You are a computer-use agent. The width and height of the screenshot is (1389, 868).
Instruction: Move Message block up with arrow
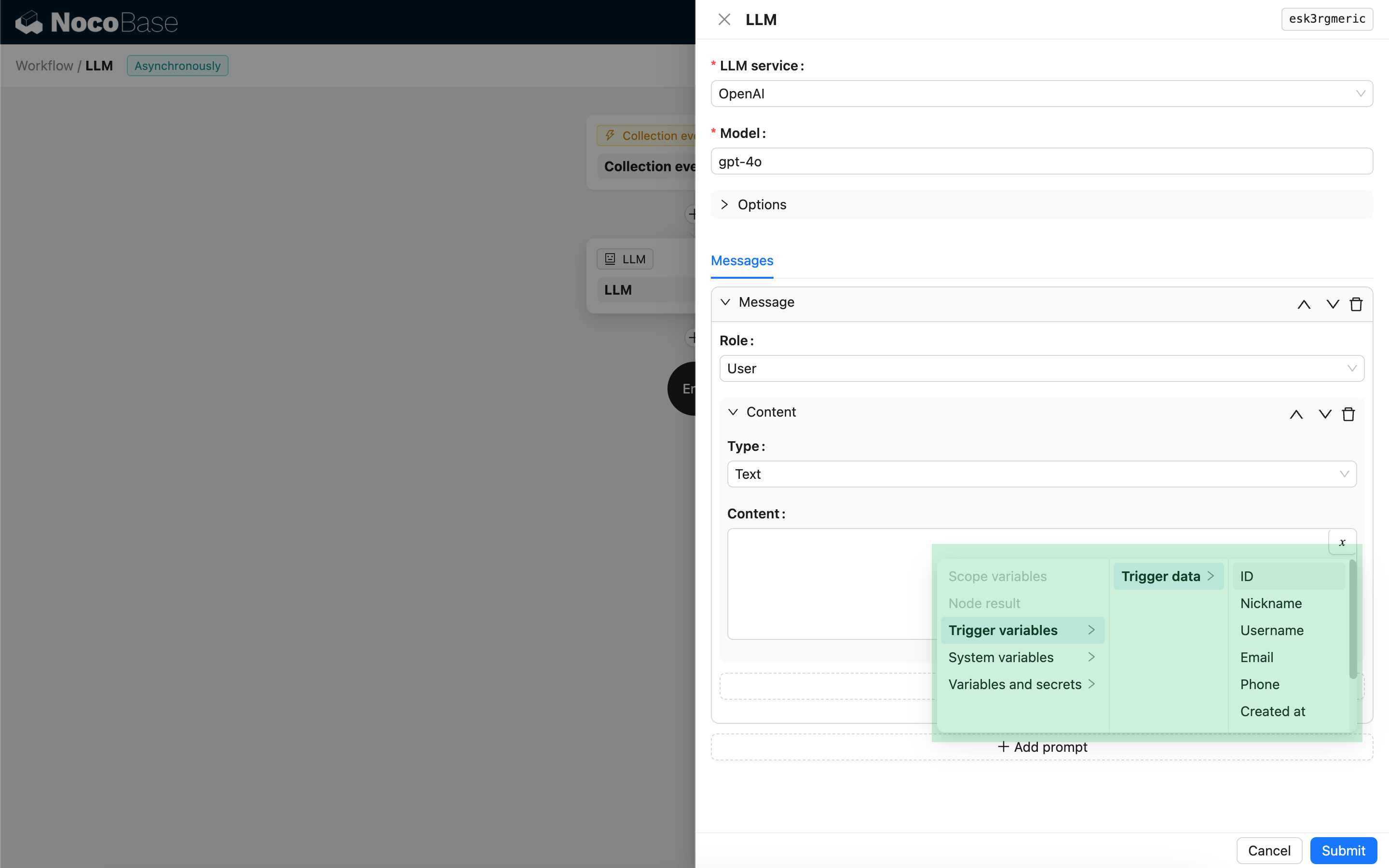coord(1304,304)
